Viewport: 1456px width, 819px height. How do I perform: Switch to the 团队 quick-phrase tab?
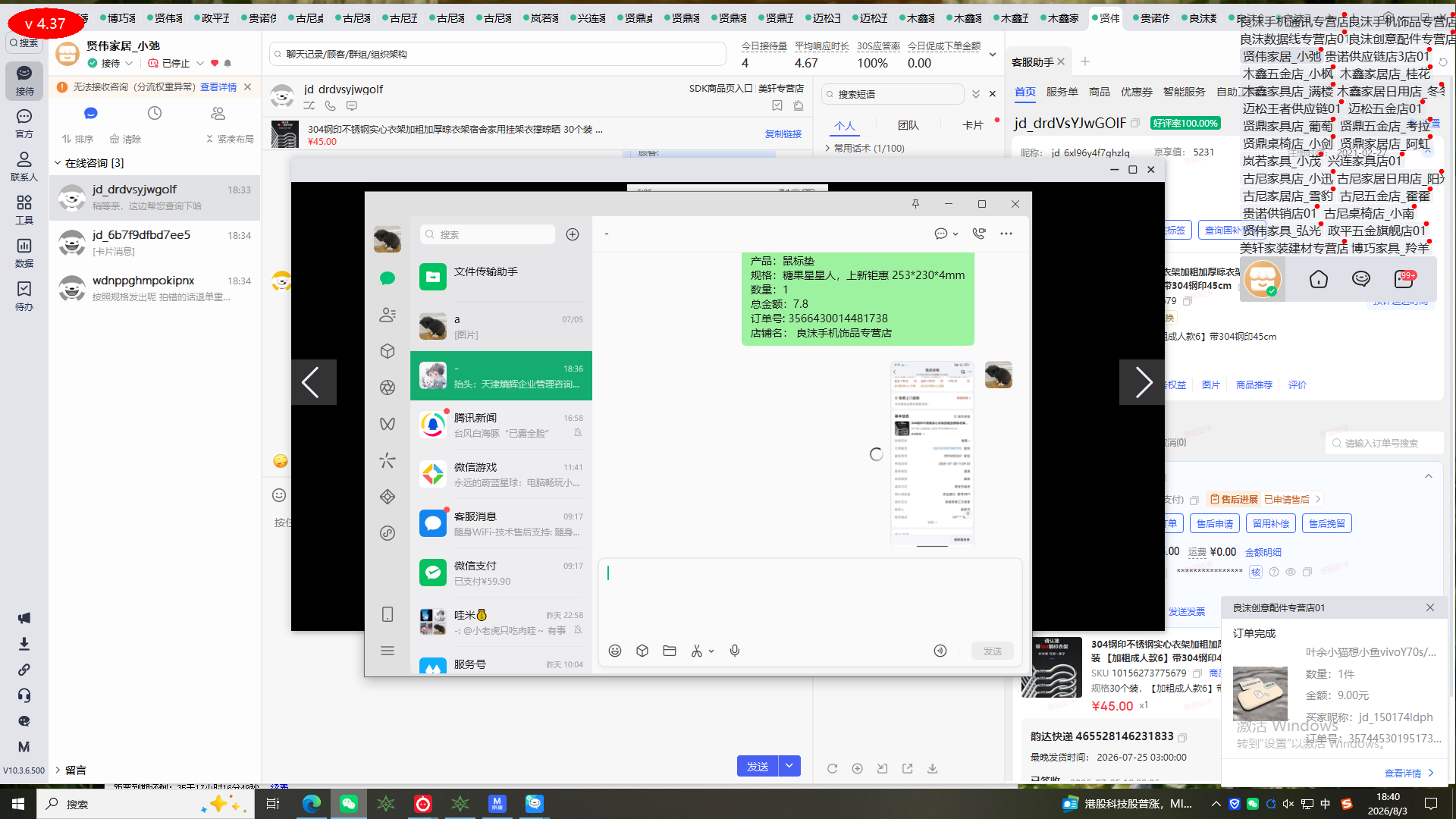(908, 126)
